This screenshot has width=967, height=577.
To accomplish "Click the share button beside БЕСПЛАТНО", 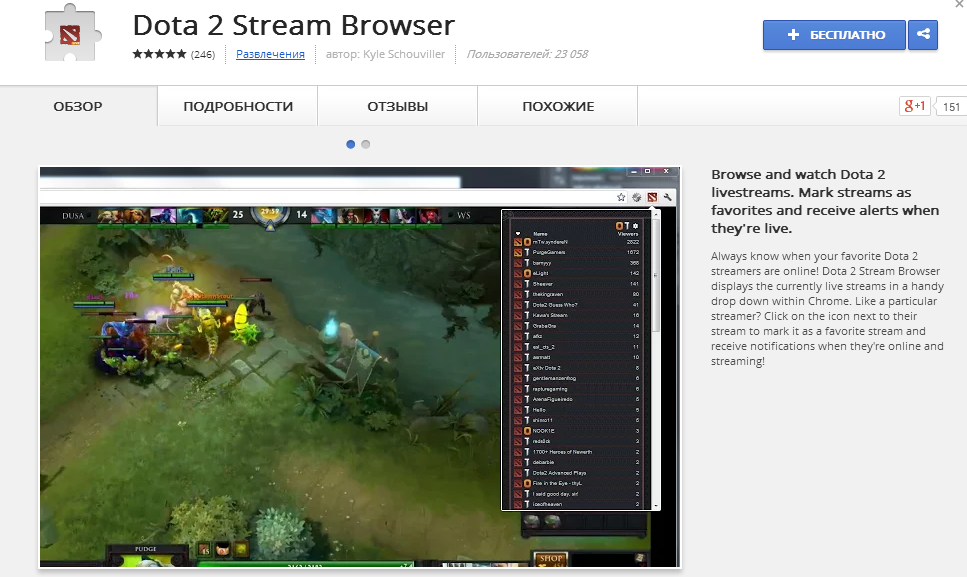I will 922,35.
